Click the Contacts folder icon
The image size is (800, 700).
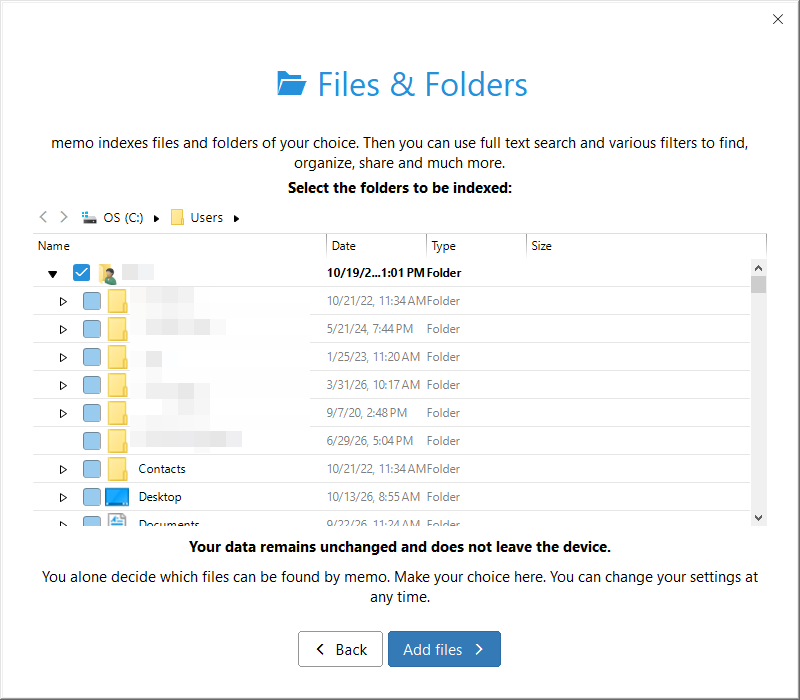(117, 468)
